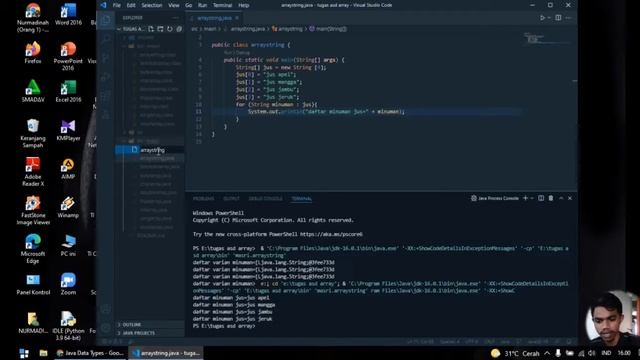Open volume control in system tray

591,353
